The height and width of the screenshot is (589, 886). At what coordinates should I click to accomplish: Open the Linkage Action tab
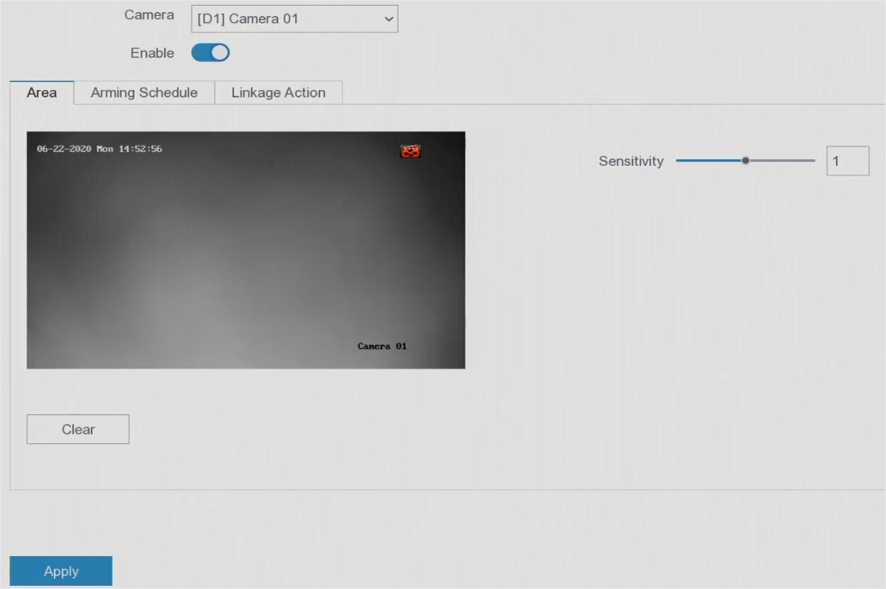click(x=278, y=93)
